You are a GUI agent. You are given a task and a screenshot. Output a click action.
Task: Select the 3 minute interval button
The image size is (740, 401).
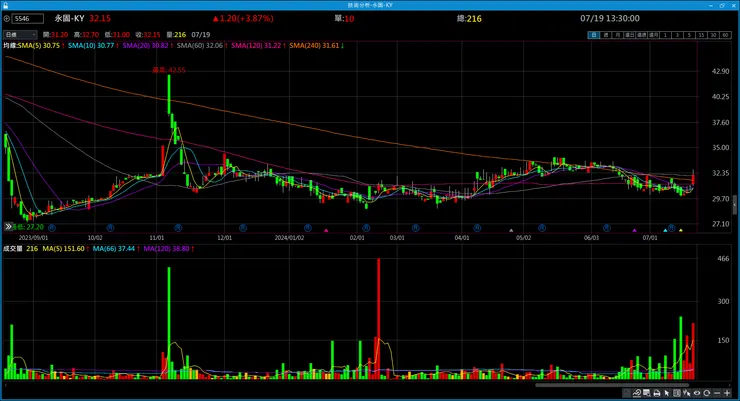point(677,35)
